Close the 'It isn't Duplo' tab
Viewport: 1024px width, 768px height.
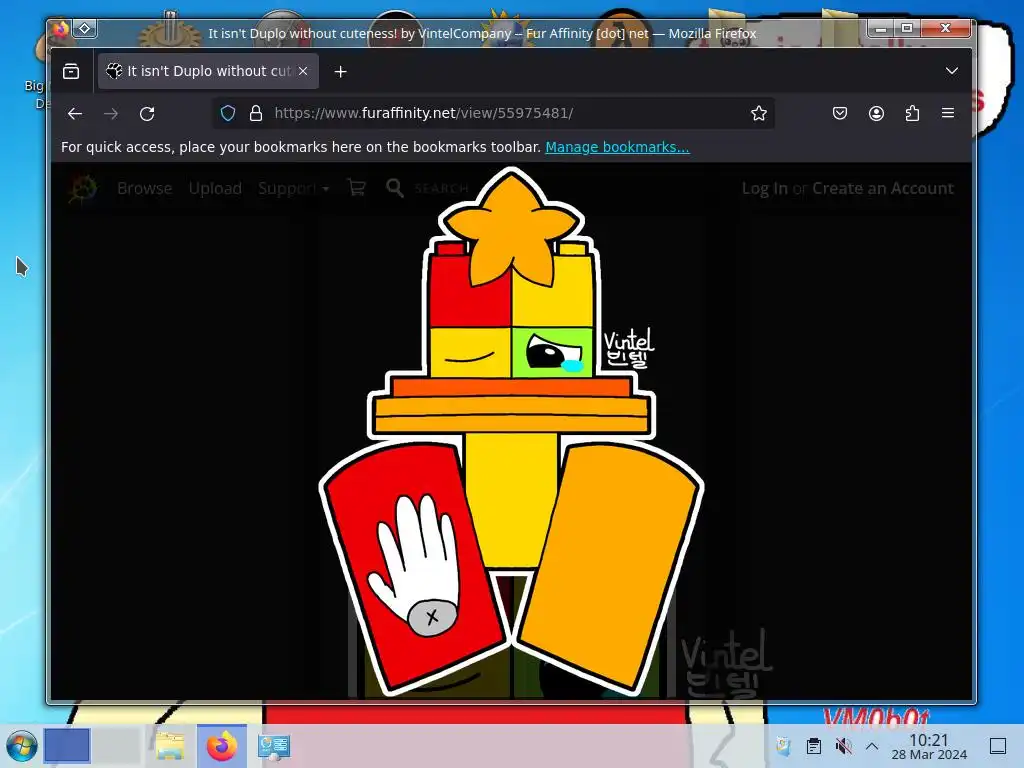pos(303,71)
